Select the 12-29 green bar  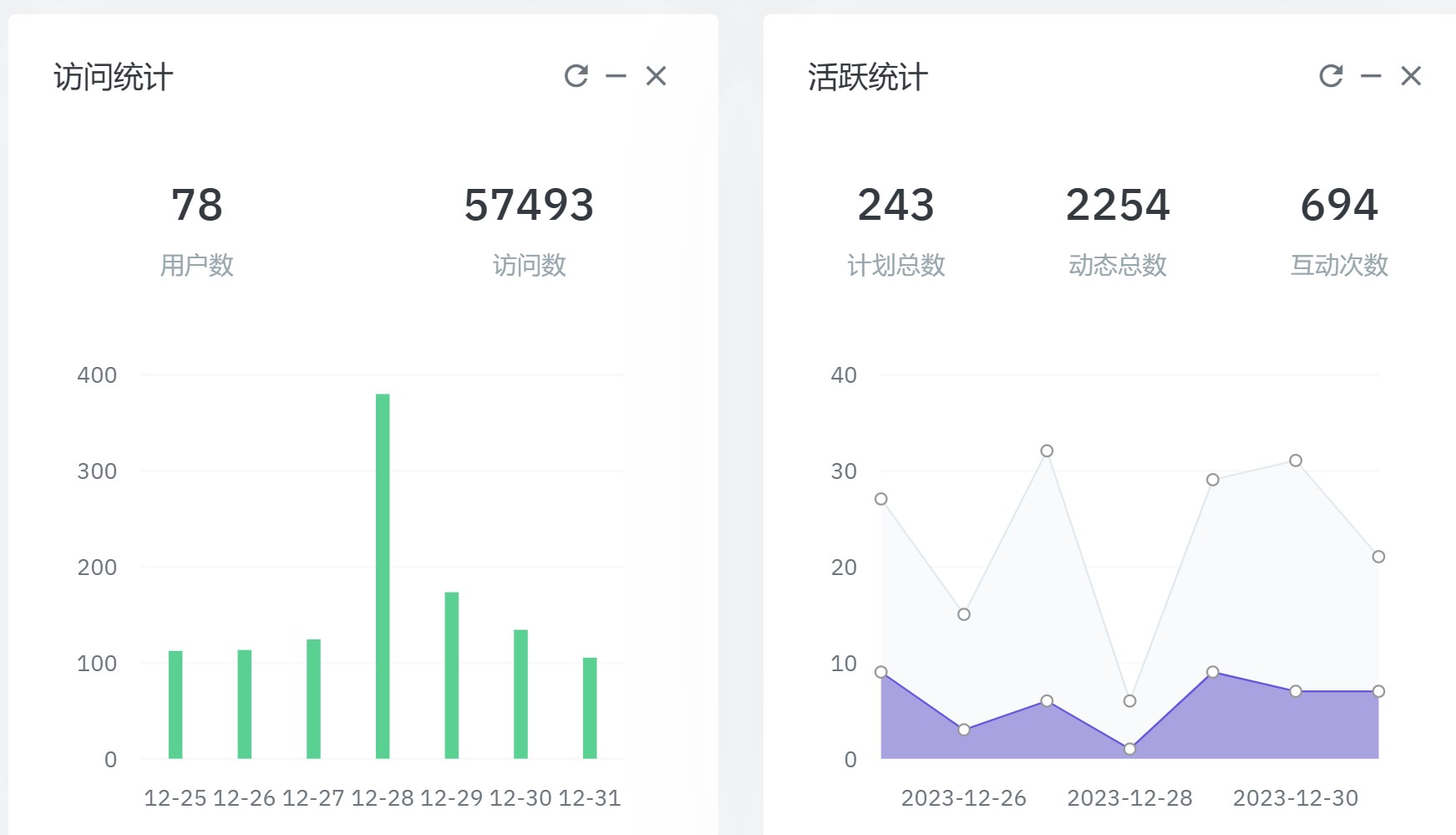click(452, 675)
